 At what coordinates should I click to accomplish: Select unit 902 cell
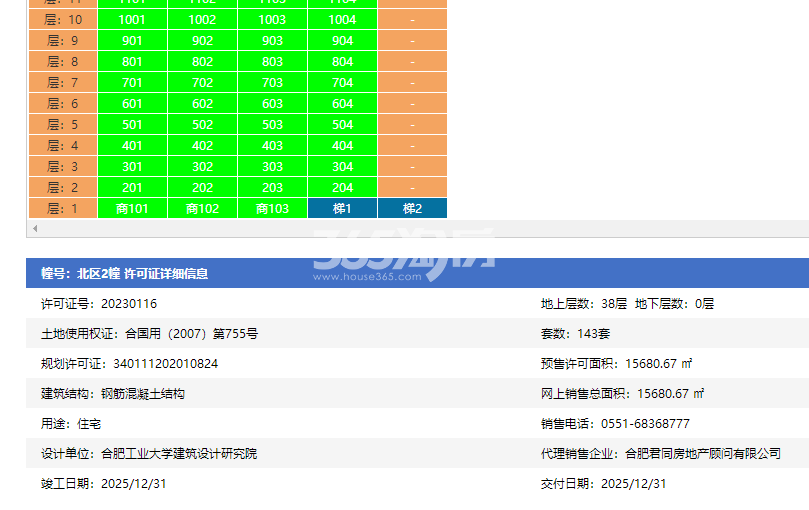(x=202, y=41)
